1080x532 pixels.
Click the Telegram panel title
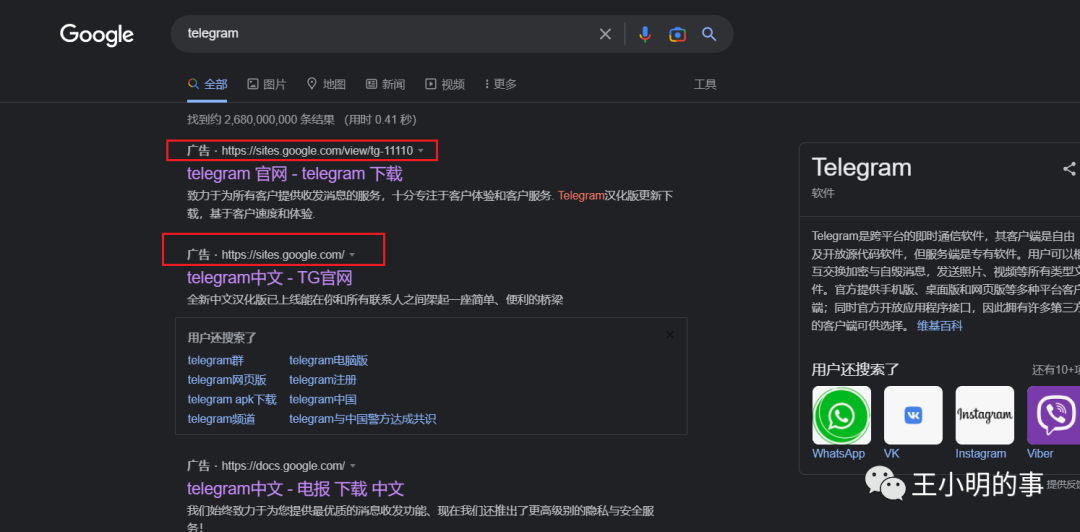[862, 167]
